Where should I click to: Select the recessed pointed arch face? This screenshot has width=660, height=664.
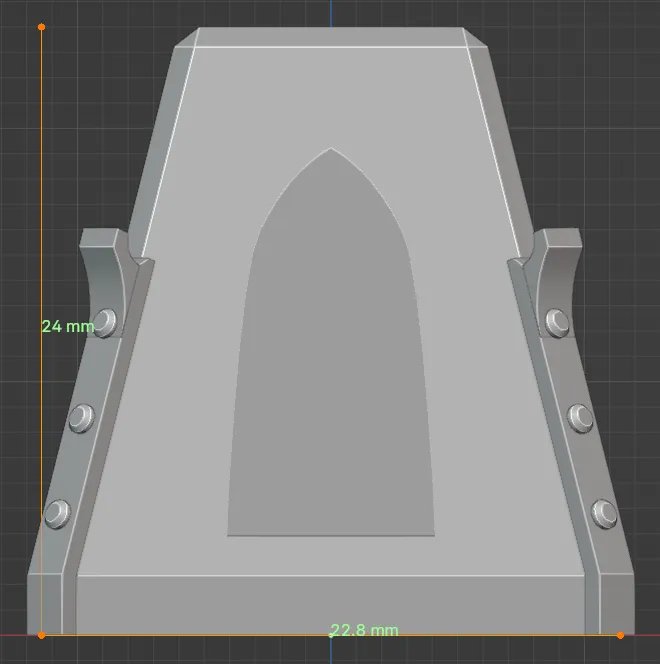330,380
